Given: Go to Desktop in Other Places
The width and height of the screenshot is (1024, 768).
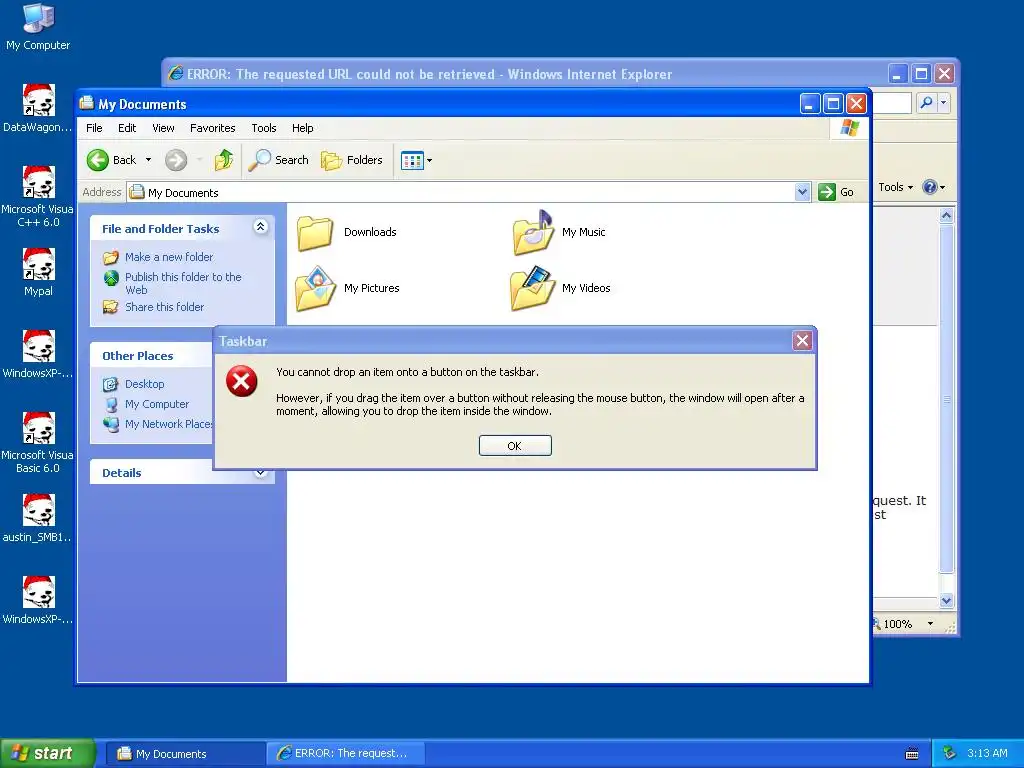Looking at the screenshot, I should pyautogui.click(x=134, y=384).
